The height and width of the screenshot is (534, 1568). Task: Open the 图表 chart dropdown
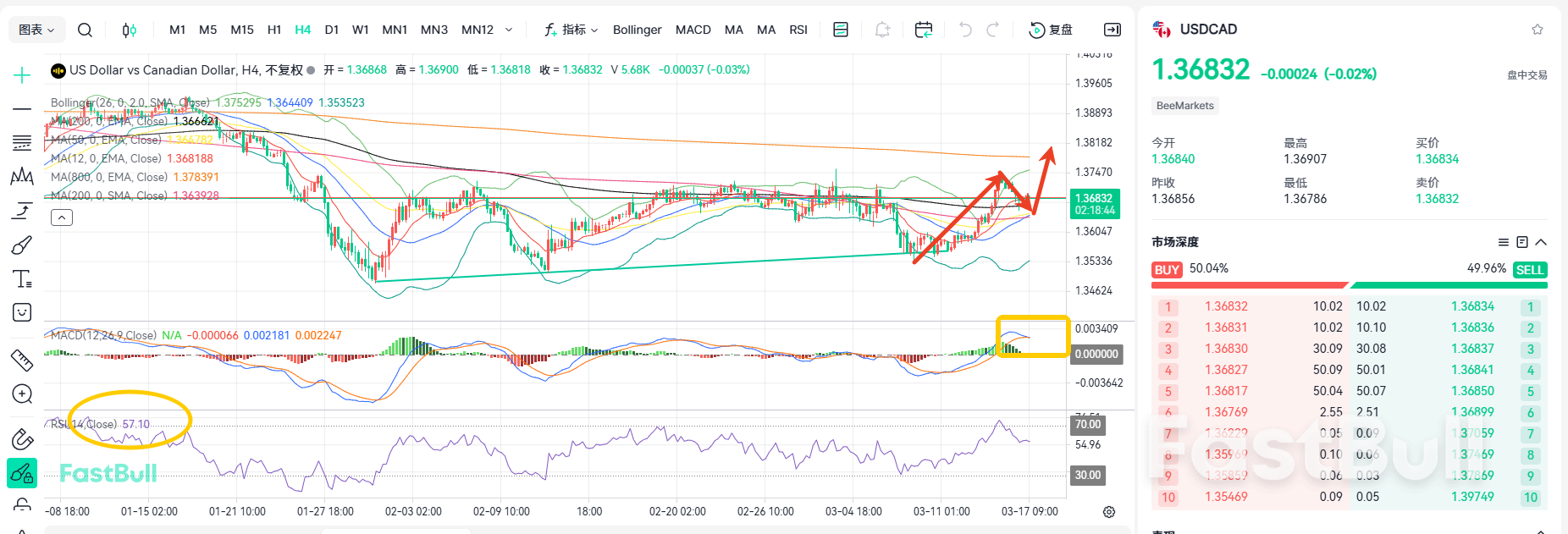(36, 30)
